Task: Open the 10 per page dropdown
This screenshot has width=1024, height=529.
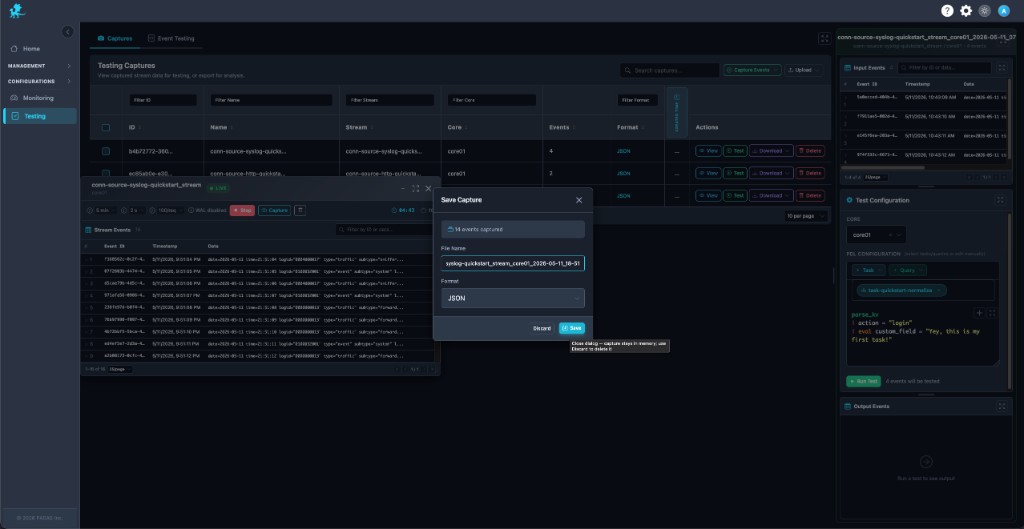Action: (x=806, y=216)
